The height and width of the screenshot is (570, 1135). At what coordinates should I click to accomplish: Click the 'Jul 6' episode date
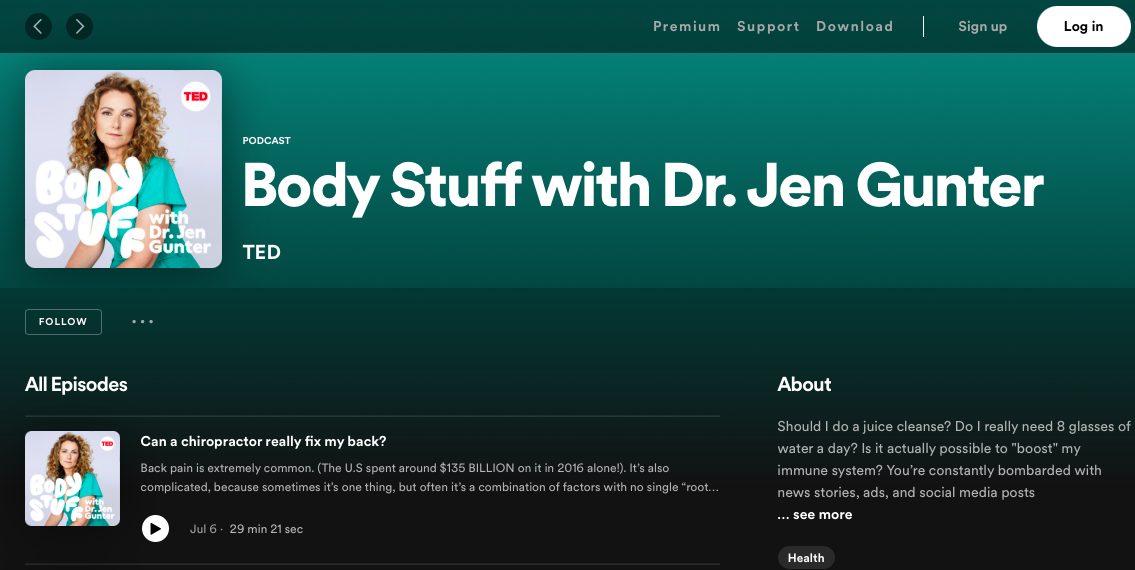pyautogui.click(x=203, y=529)
